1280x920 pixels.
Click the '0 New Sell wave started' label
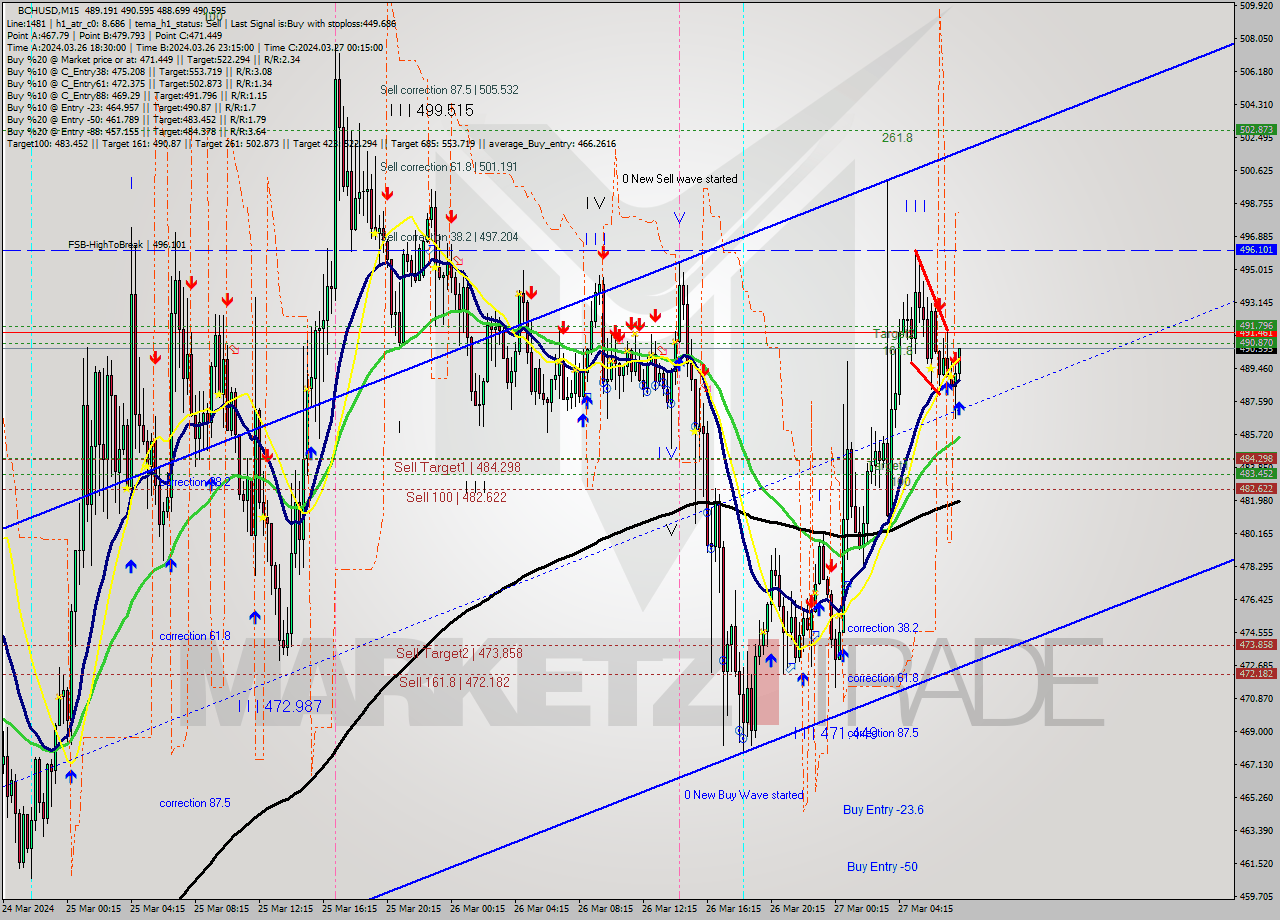click(x=680, y=179)
